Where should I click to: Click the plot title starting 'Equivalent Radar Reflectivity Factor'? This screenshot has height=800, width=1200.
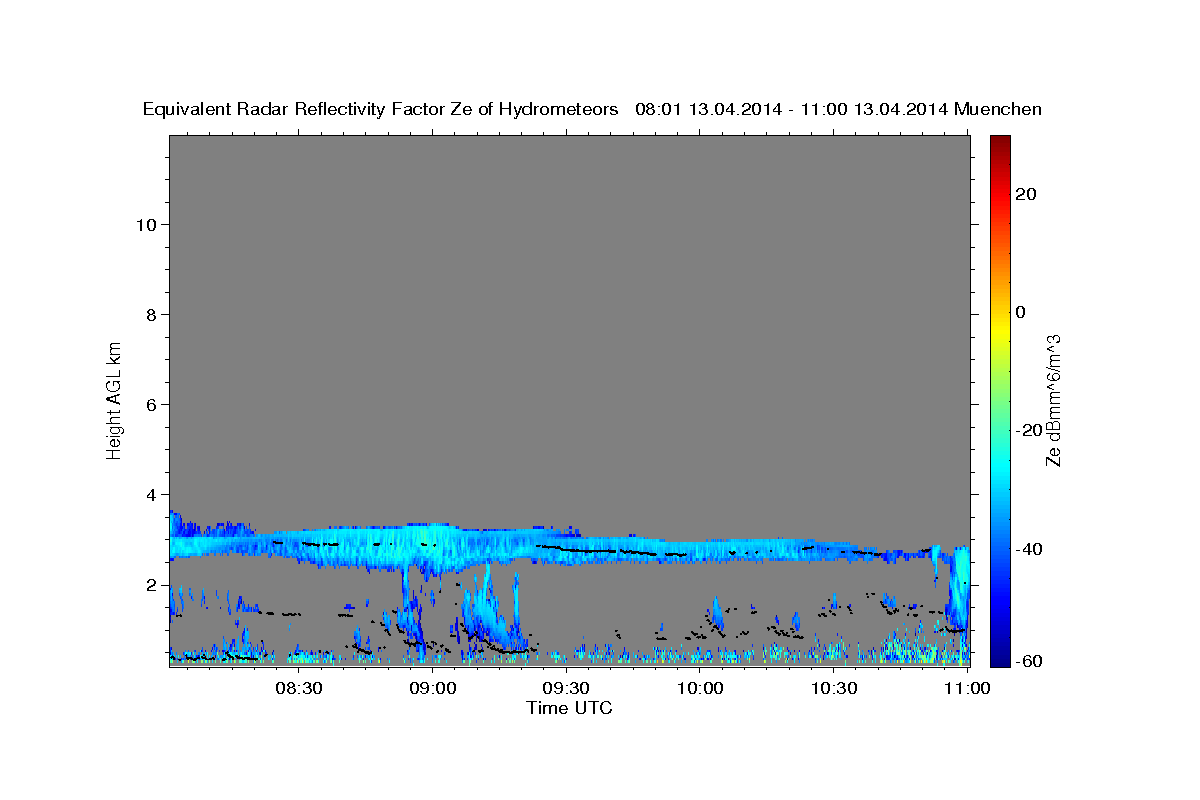[x=593, y=109]
